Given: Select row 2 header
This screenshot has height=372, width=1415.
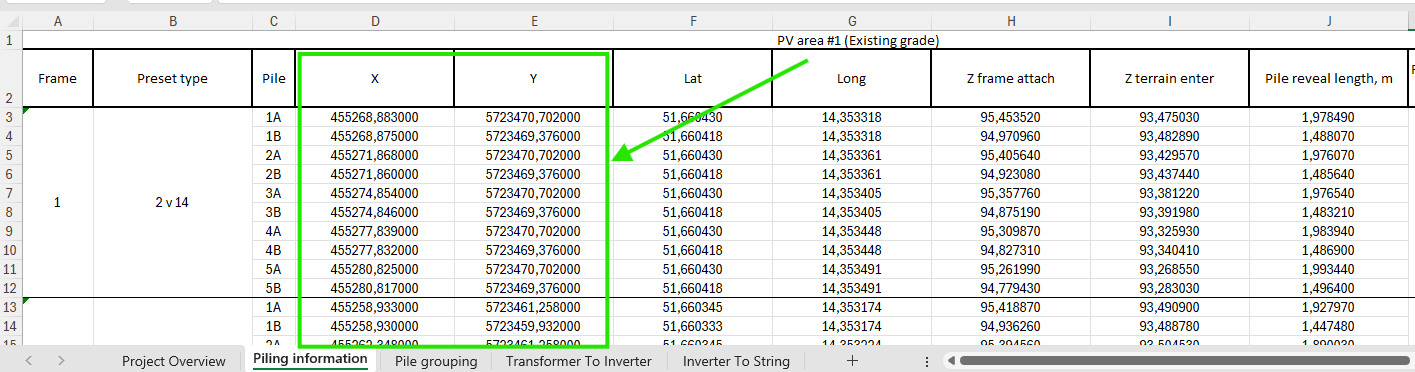Looking at the screenshot, I should click(10, 78).
